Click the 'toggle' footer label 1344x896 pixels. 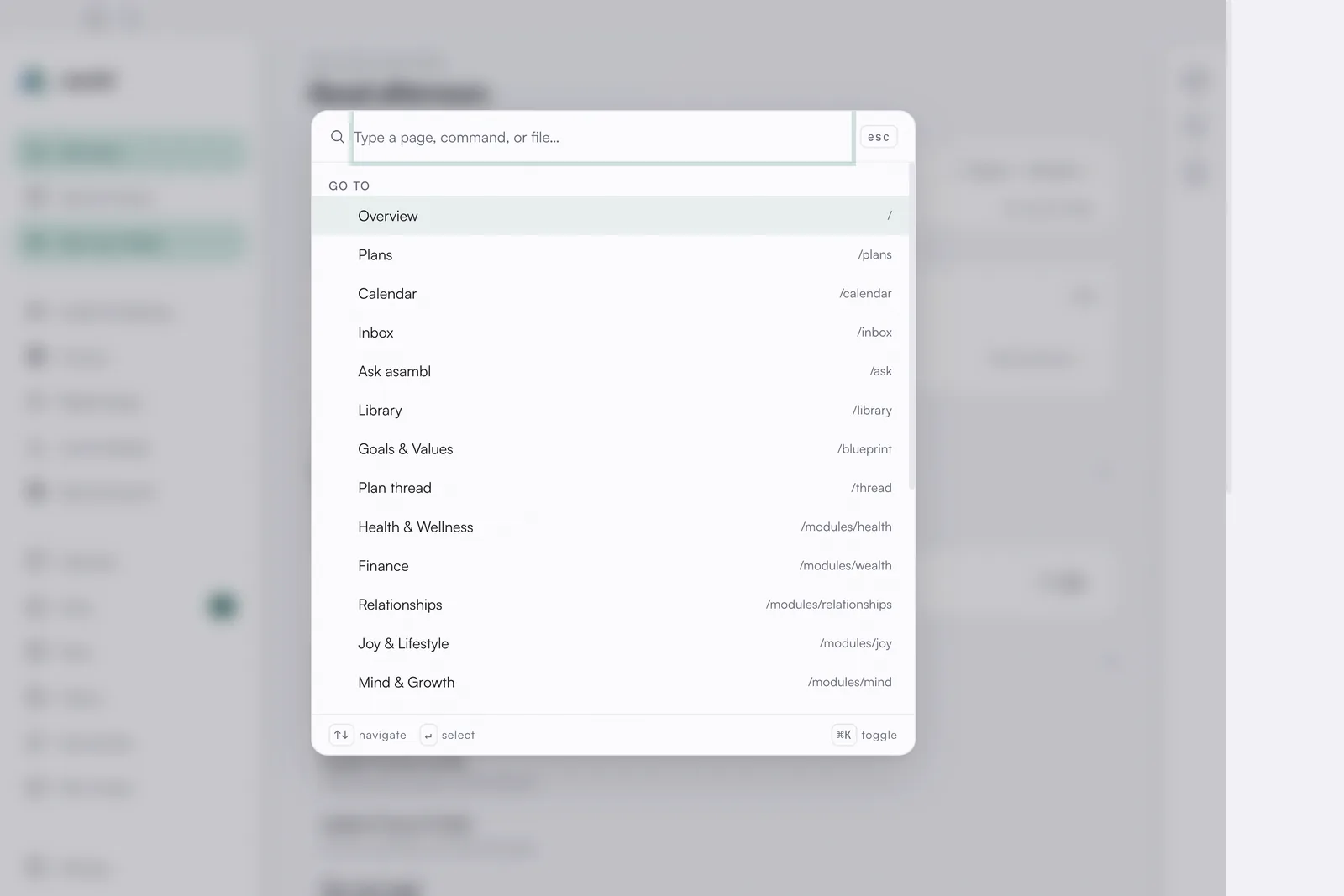point(879,735)
